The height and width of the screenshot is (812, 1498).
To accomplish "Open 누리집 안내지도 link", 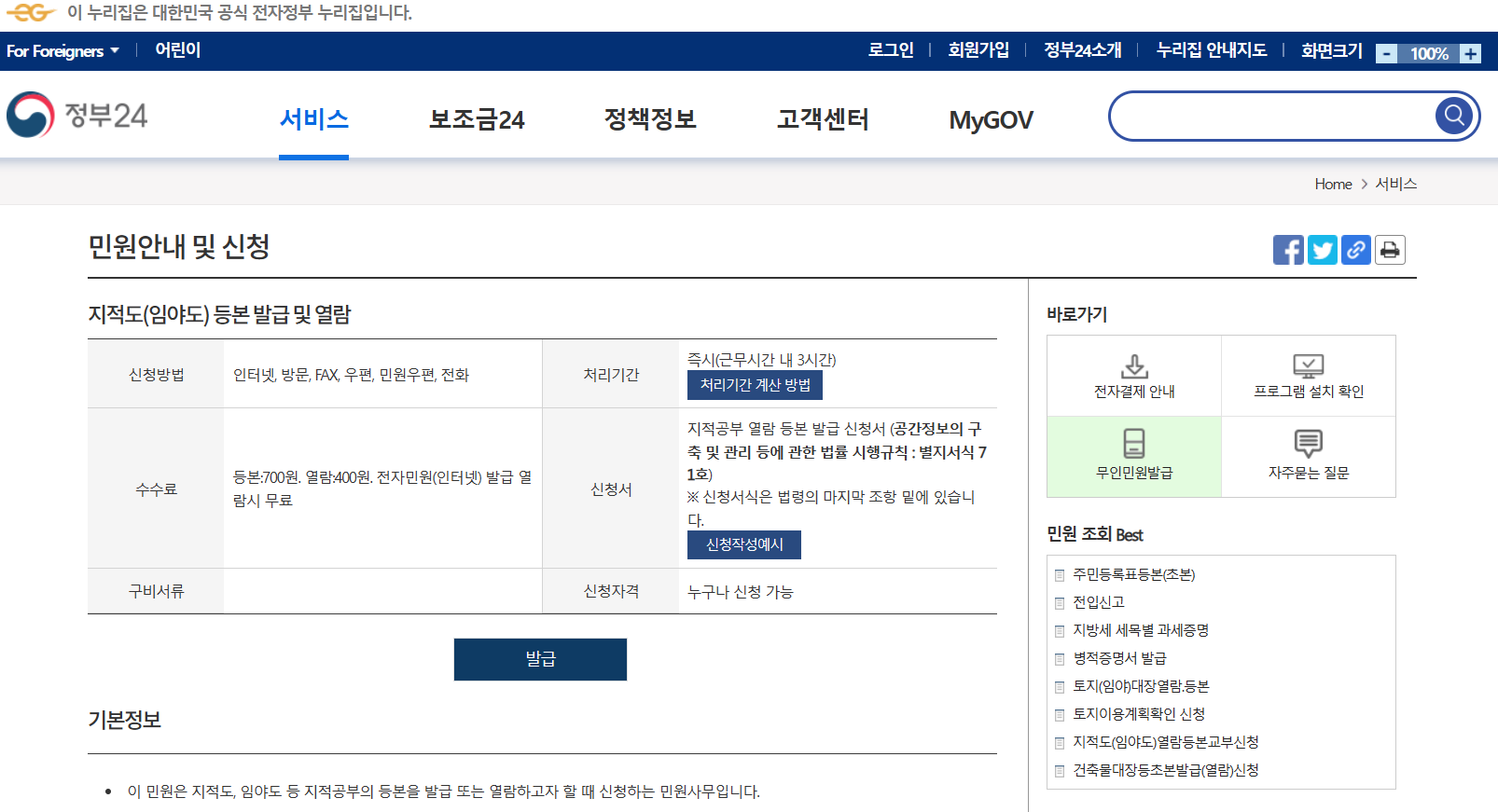I will (1212, 50).
